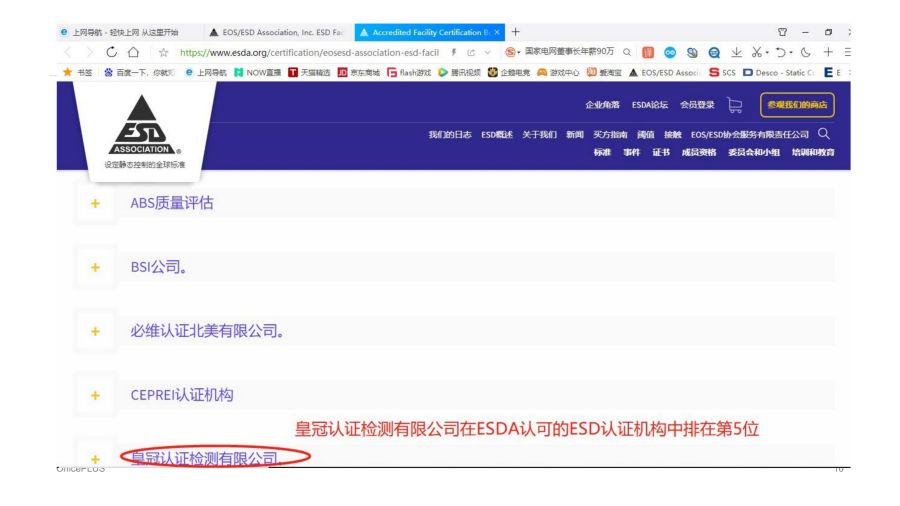Open address bar dropdown chevron
Image resolution: width=900 pixels, height=506 pixels.
[x=488, y=52]
